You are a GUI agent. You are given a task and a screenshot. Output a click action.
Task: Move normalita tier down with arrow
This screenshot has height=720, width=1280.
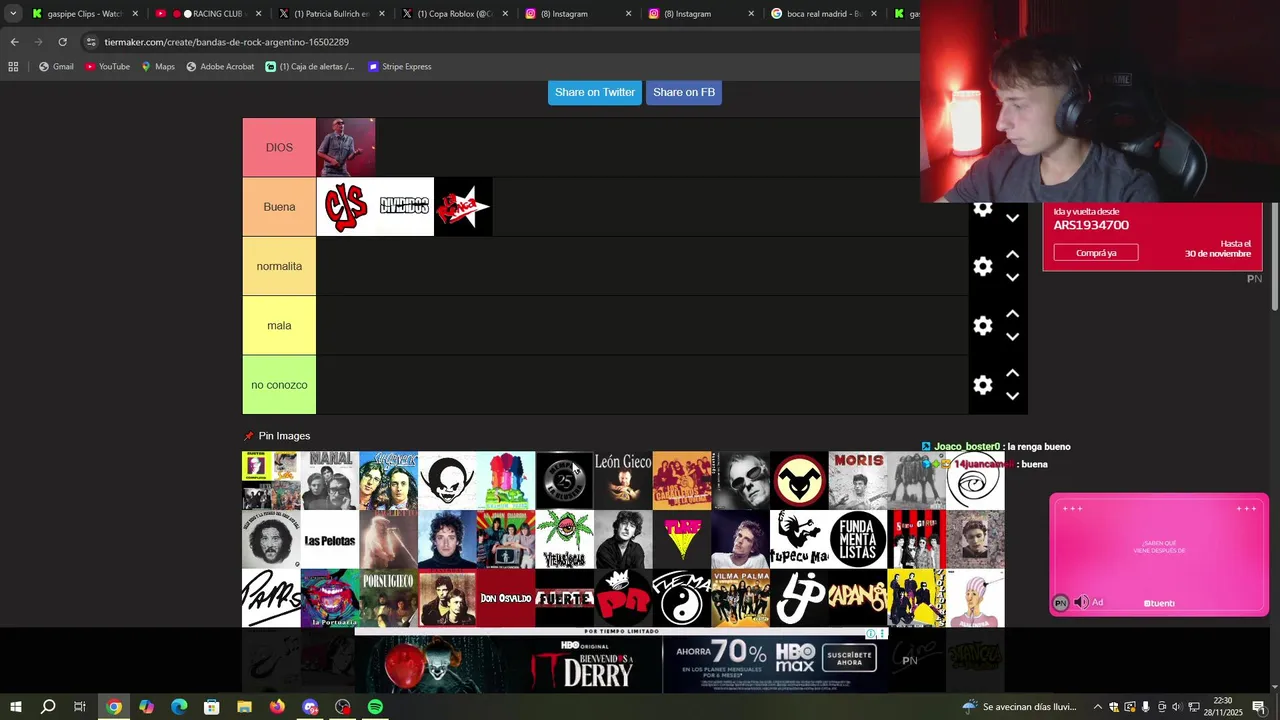click(x=1012, y=277)
